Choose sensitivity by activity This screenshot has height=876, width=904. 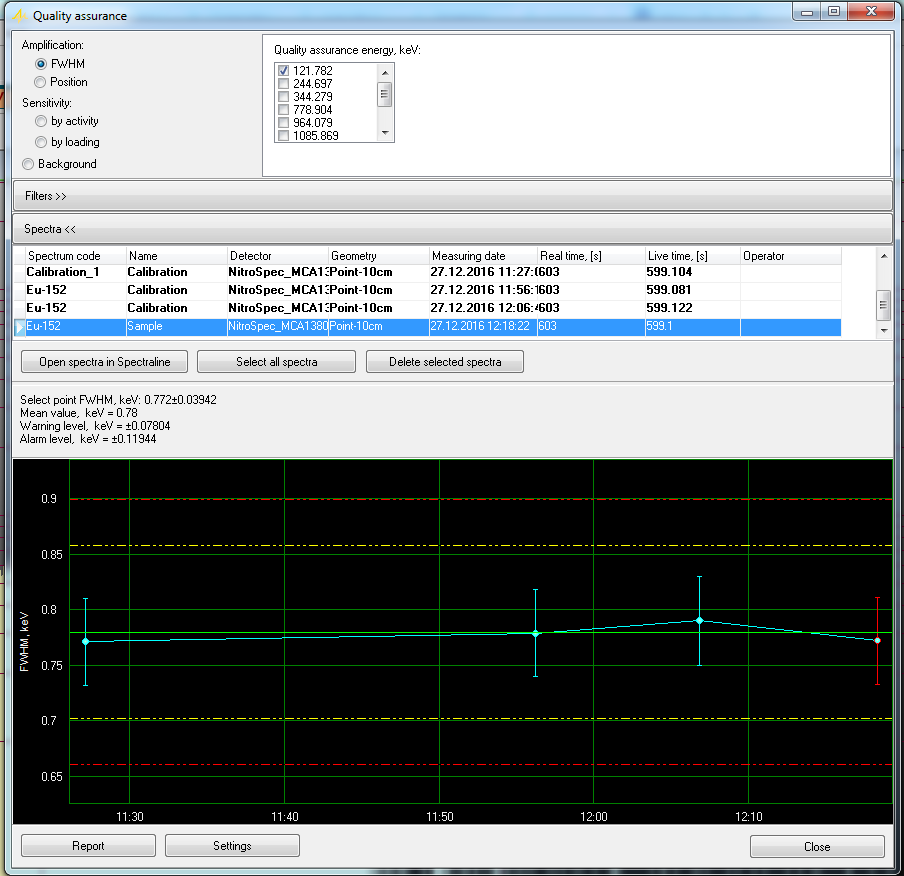point(41,121)
